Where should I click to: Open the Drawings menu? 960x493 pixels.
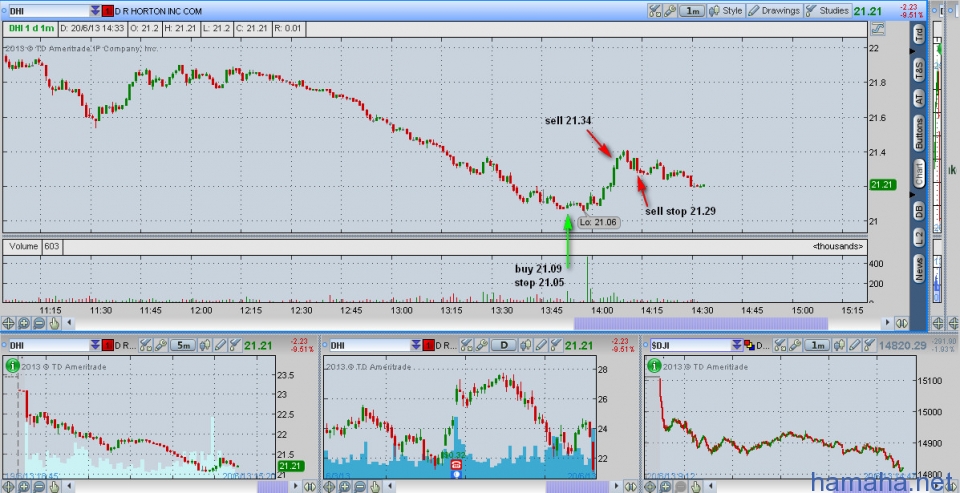[x=774, y=10]
